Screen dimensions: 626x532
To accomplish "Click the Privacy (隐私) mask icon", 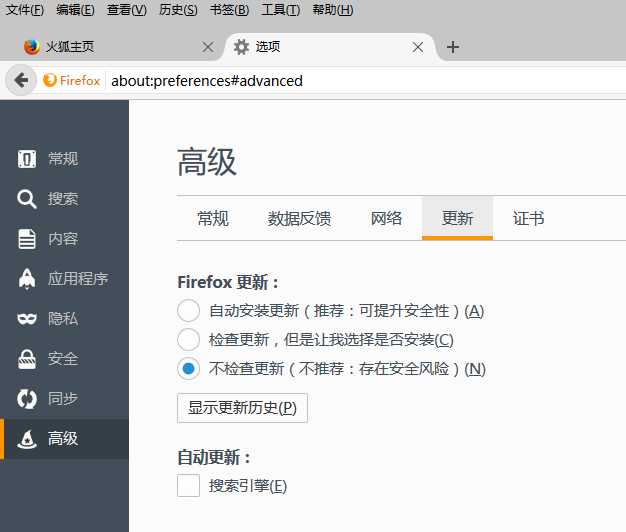I will click(27, 318).
